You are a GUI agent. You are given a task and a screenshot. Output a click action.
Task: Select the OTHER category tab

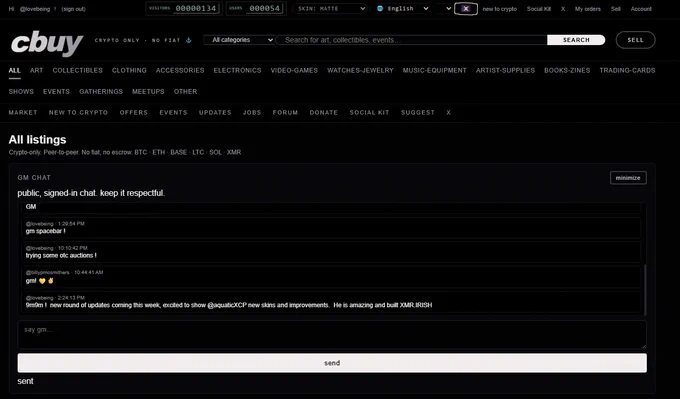point(186,92)
